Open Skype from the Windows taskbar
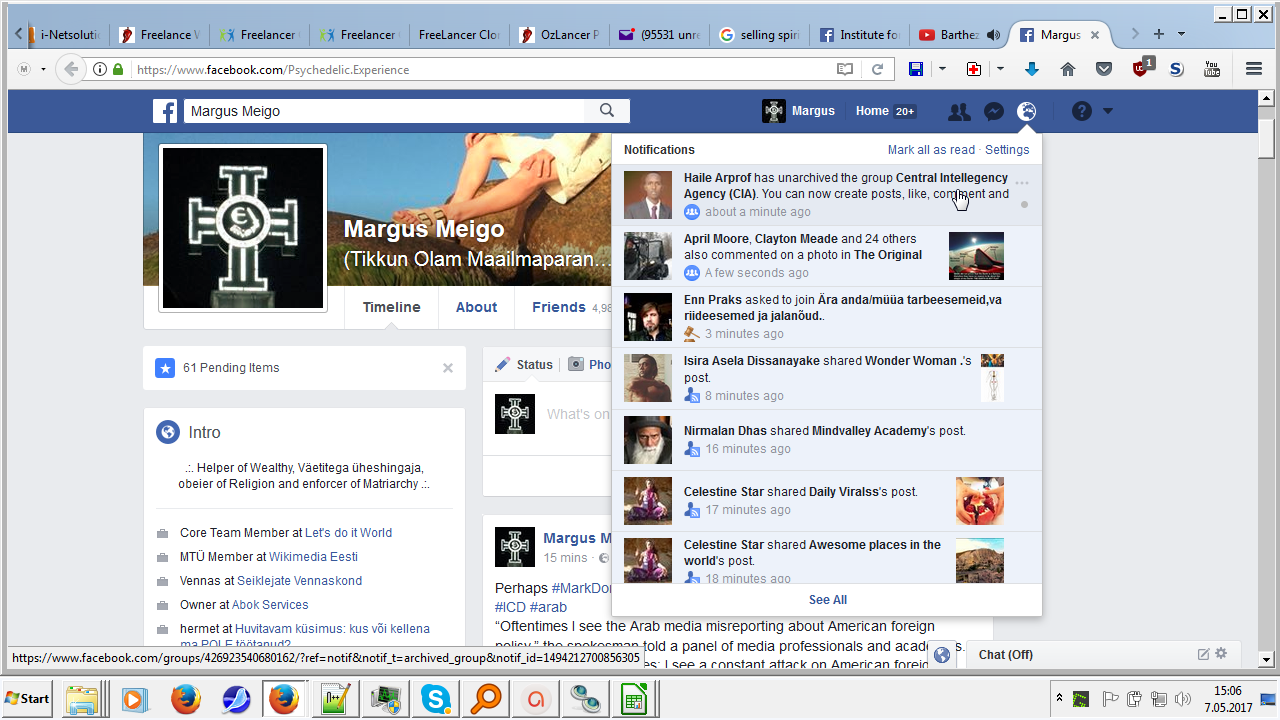 click(435, 698)
